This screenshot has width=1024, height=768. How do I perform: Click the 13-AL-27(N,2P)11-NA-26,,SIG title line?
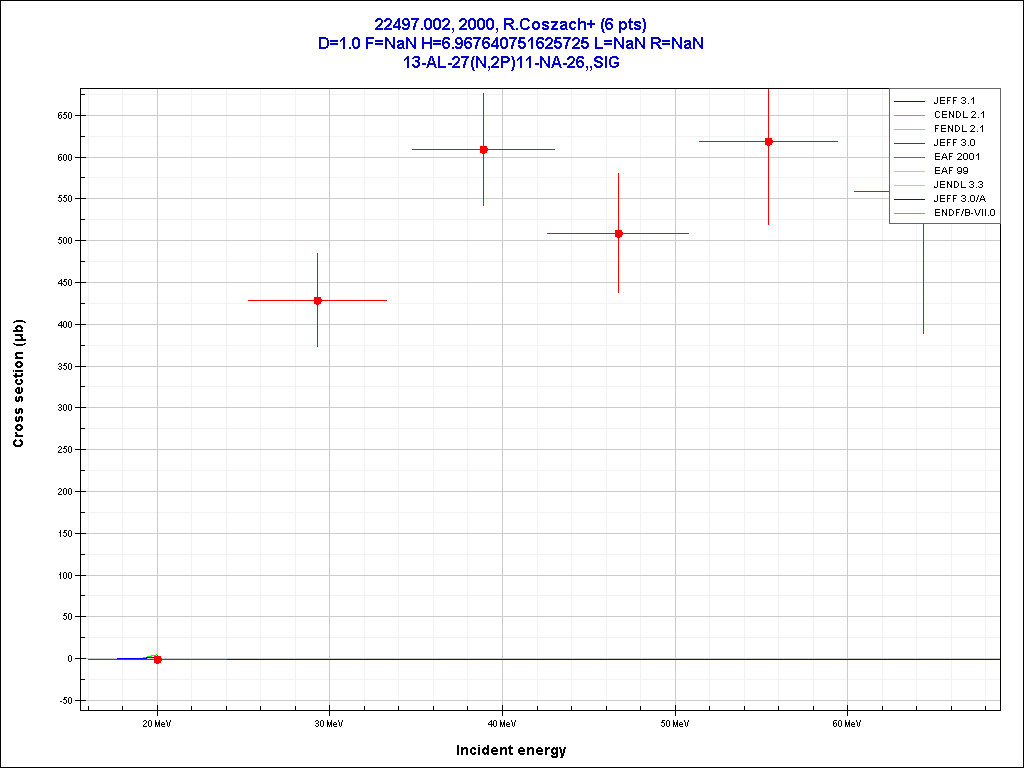[x=511, y=62]
